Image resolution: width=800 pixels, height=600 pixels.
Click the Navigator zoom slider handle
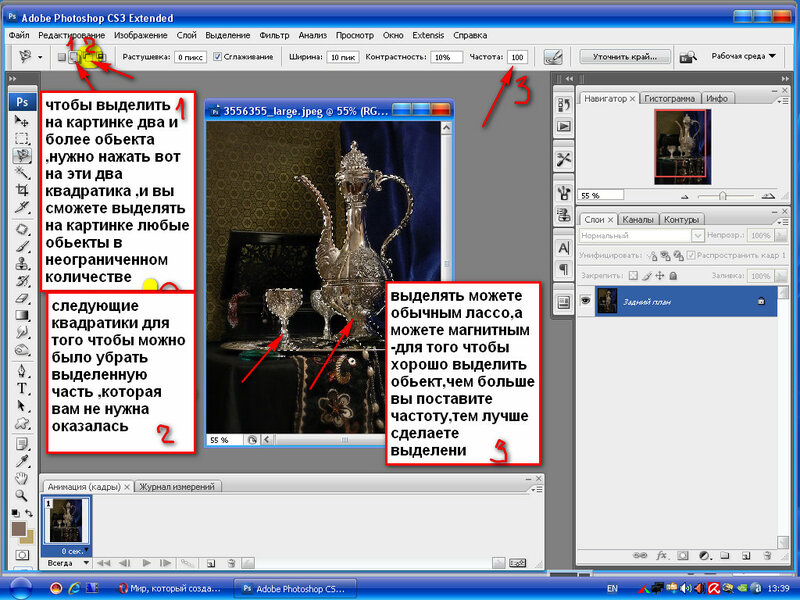click(x=722, y=195)
